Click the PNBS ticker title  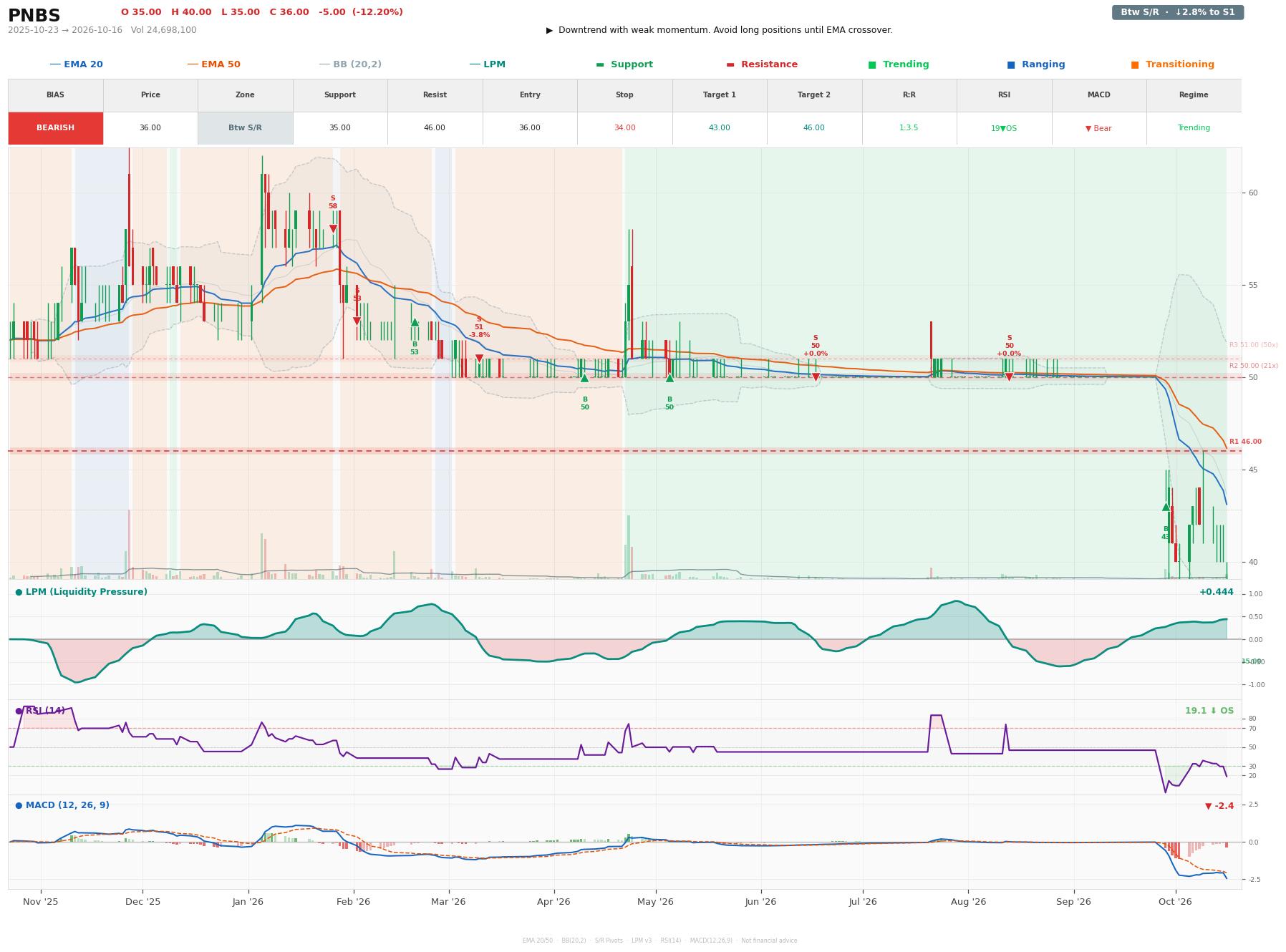click(34, 16)
